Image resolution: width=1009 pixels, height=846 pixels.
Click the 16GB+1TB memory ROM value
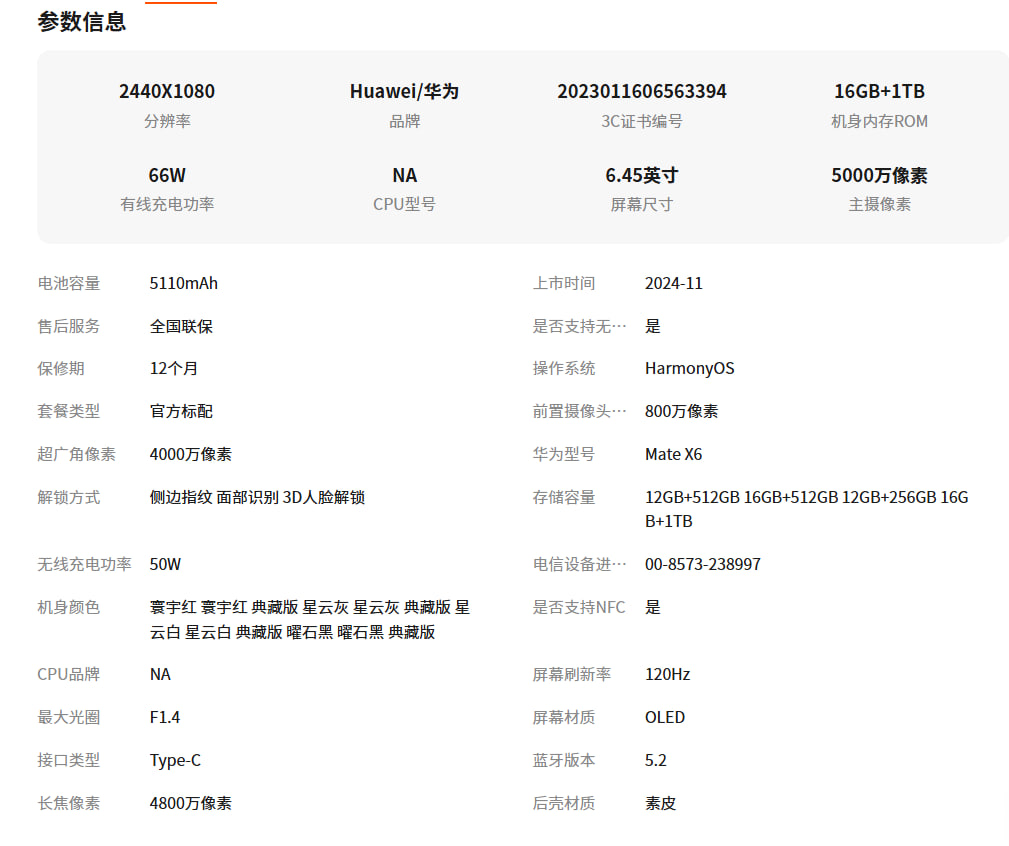point(879,91)
